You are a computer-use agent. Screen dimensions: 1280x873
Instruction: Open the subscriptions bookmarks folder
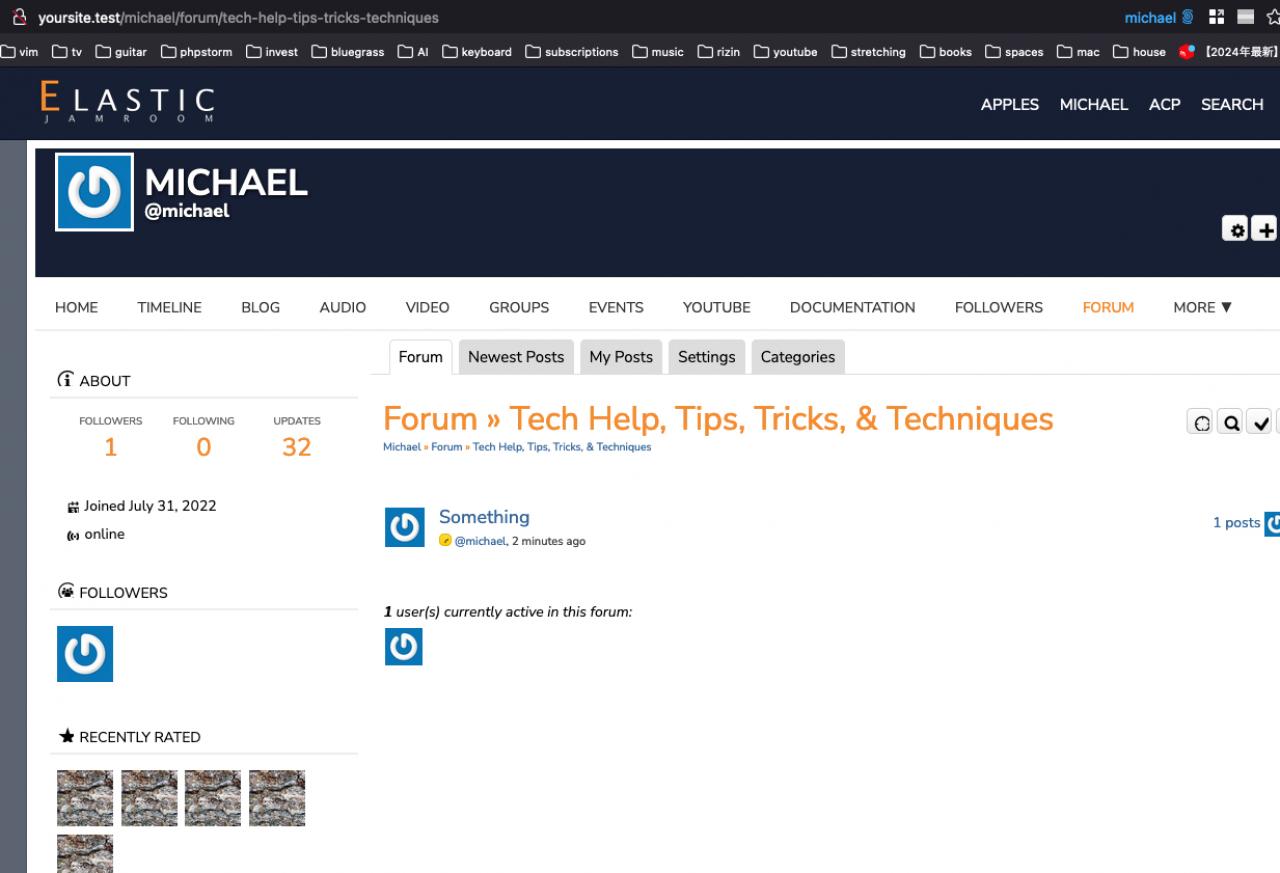572,52
